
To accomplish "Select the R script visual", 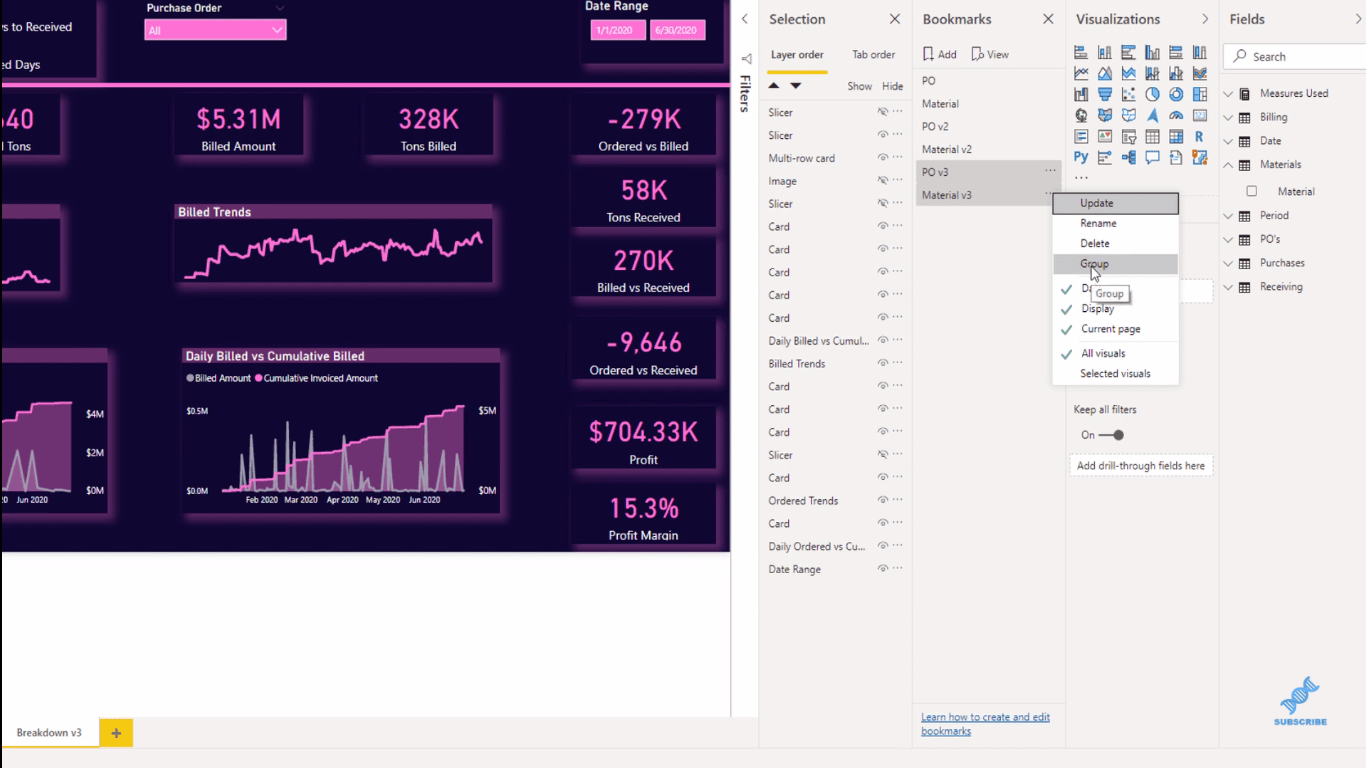I will (x=1199, y=136).
